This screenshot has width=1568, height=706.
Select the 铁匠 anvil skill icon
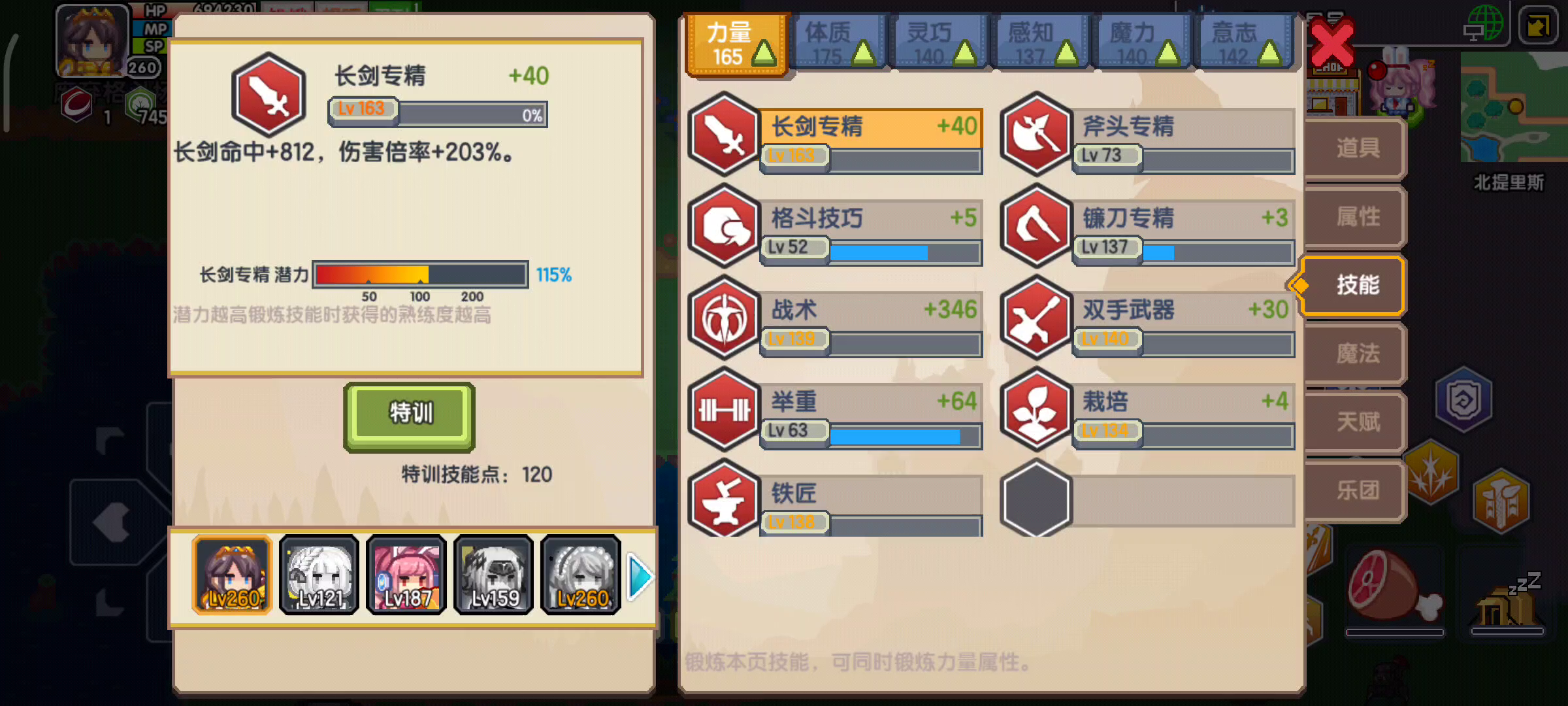[724, 498]
